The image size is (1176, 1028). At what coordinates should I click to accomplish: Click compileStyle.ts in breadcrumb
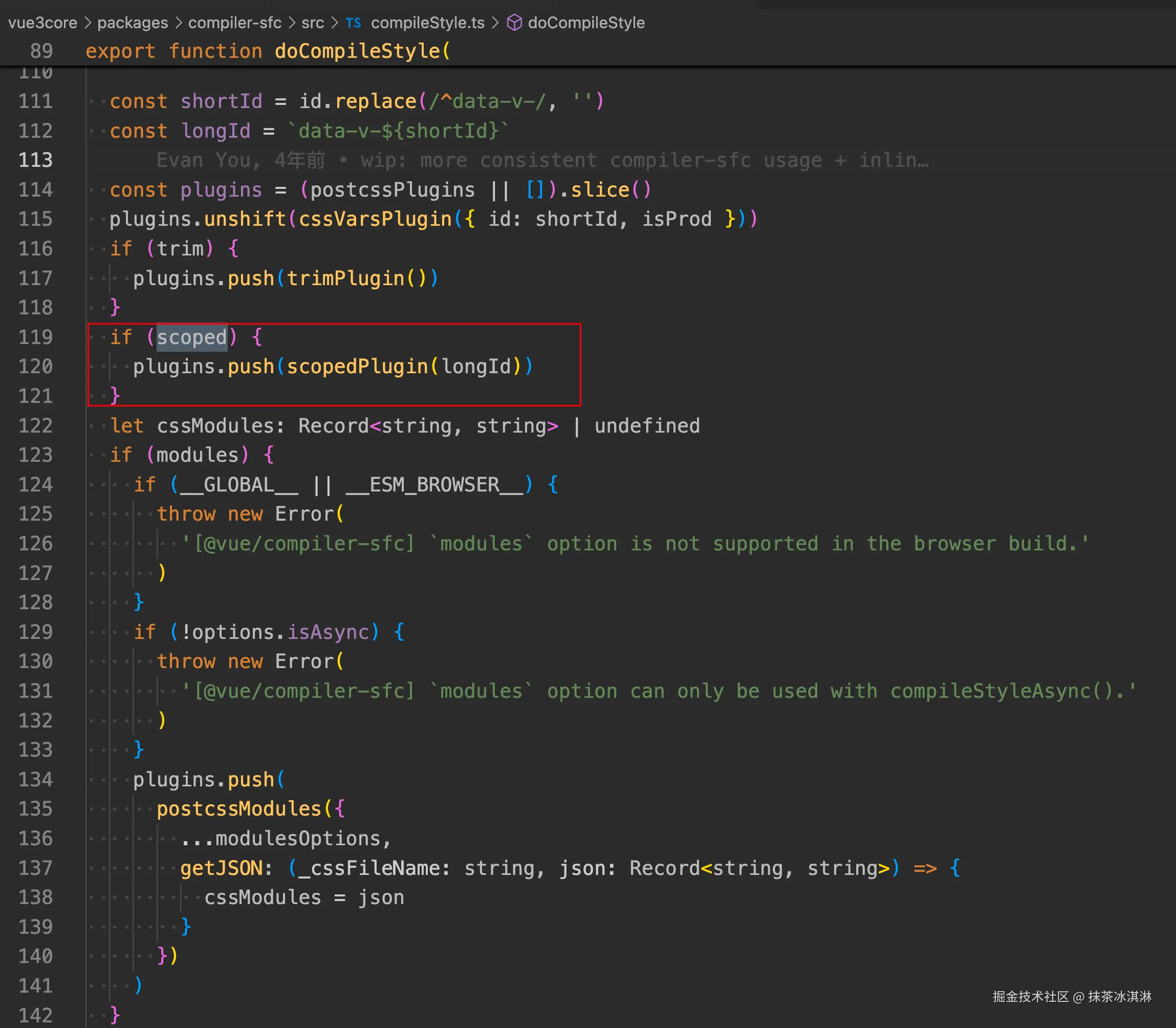click(427, 23)
